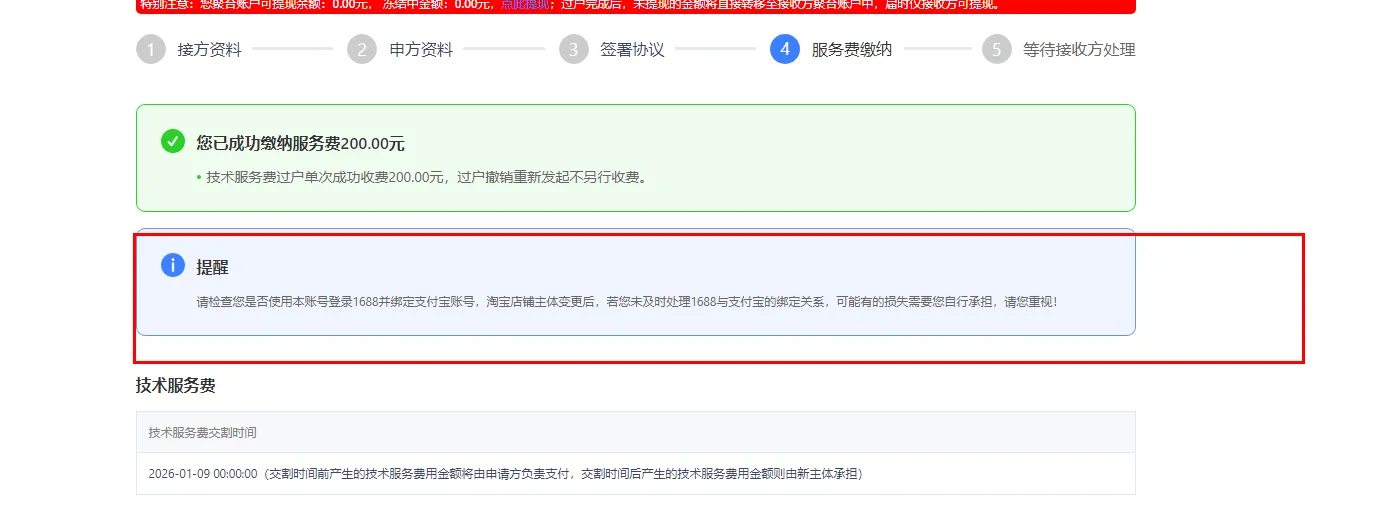Click the reminder text about 1688 and 支付宝 binding
The height and width of the screenshot is (516, 1373).
pyautogui.click(x=627, y=301)
